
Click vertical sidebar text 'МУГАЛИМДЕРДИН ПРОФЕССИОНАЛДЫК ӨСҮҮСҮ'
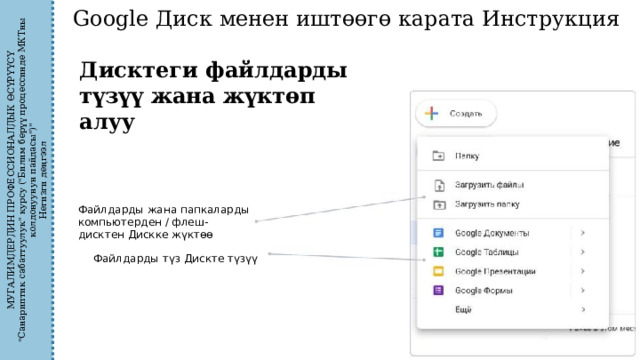coord(11,180)
